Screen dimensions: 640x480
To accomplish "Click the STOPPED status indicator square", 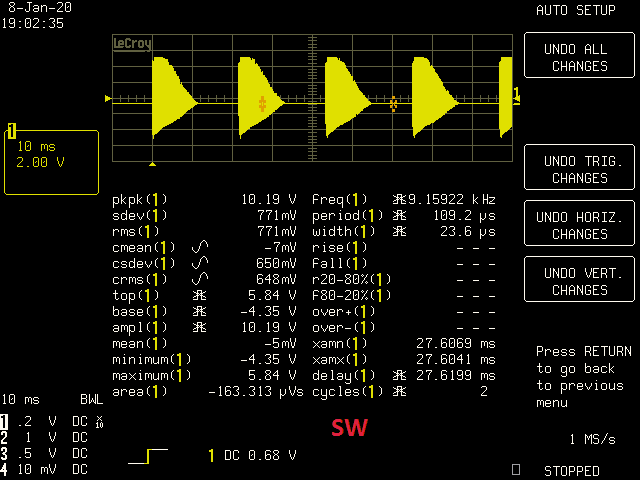I will [516, 469].
